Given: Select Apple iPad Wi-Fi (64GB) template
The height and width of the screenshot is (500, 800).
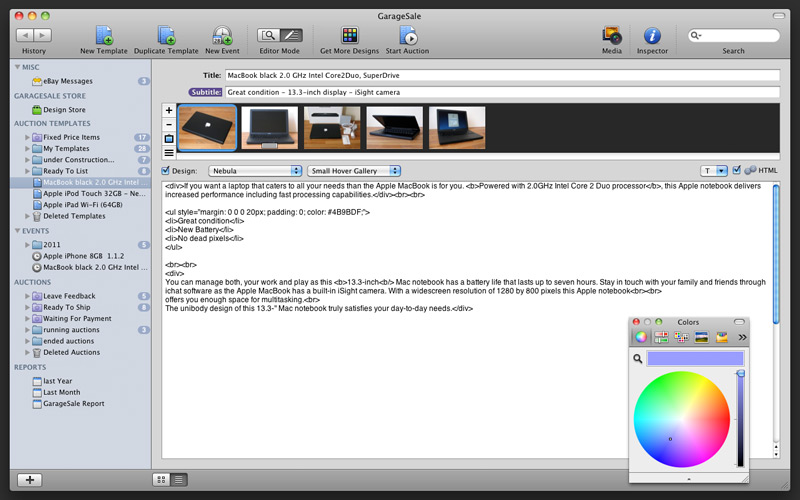Looking at the screenshot, I should (83, 205).
